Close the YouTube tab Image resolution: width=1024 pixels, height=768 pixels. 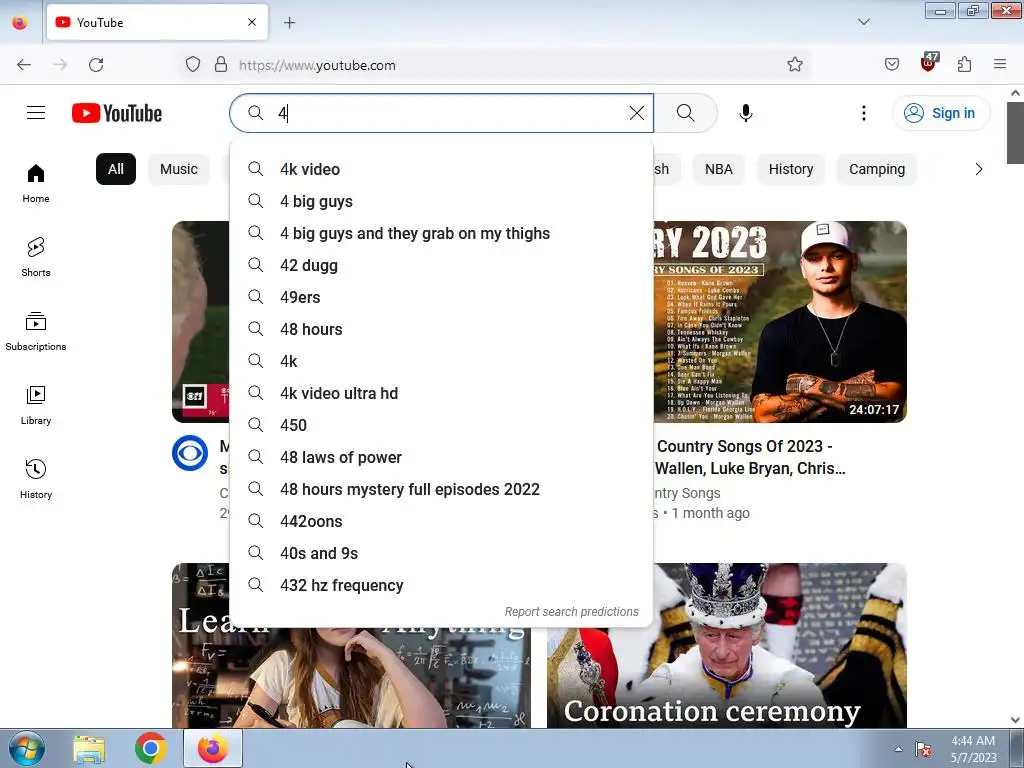tap(252, 22)
